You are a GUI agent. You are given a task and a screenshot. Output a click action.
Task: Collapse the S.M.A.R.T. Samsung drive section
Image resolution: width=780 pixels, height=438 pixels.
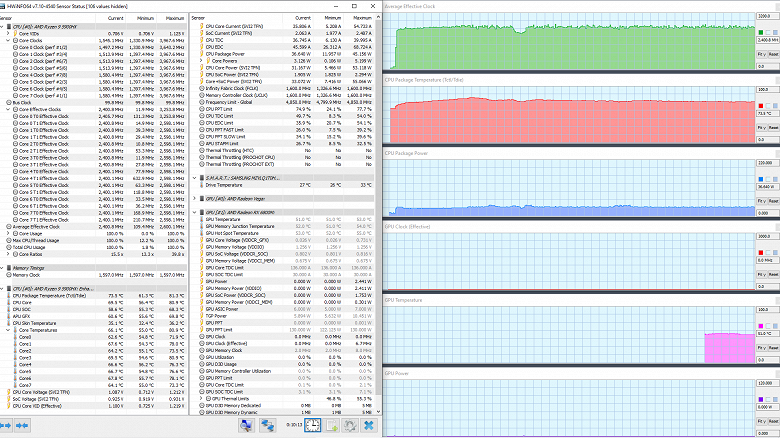tap(193, 177)
